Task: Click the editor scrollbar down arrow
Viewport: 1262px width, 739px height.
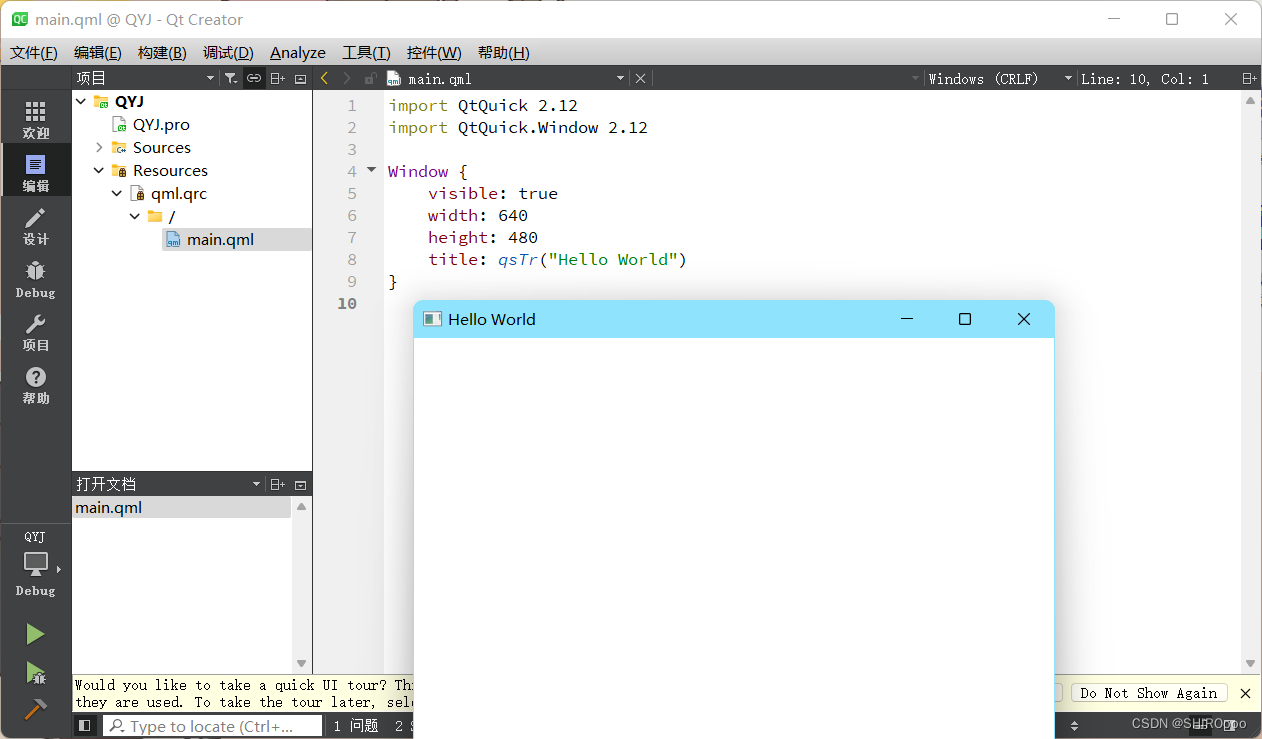Action: click(x=1250, y=664)
